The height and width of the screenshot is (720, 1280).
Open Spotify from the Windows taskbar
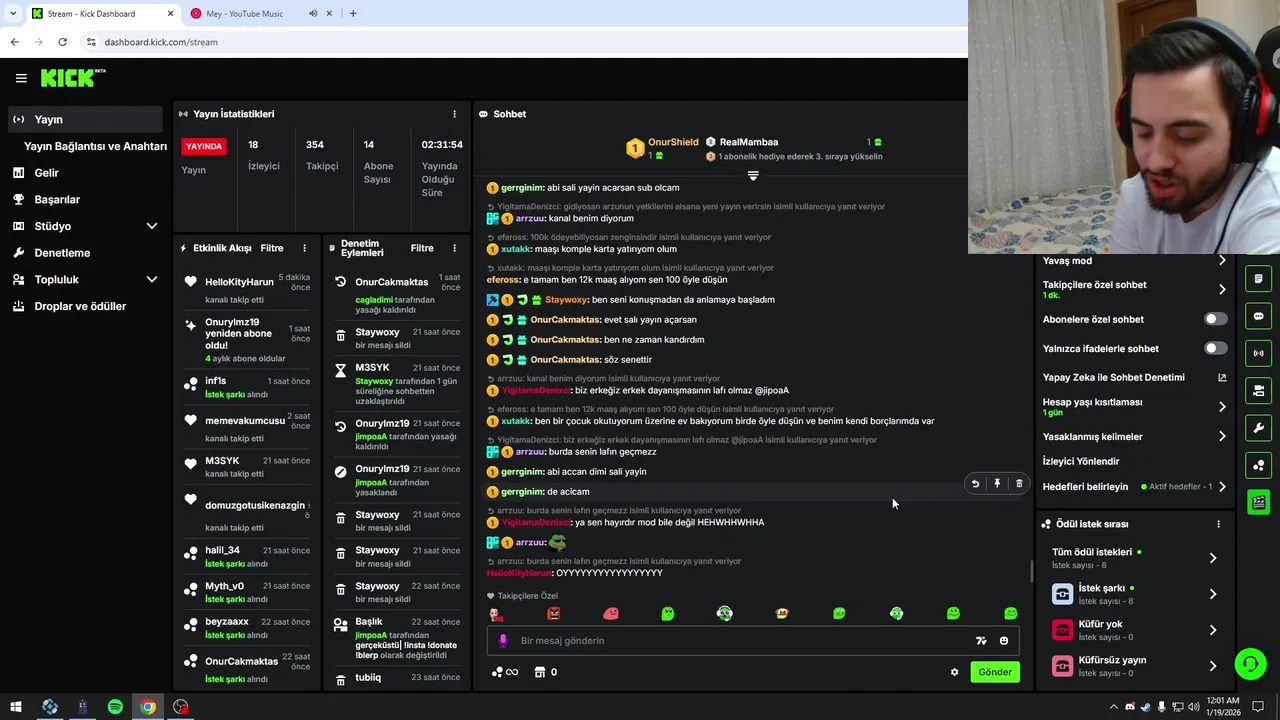(x=115, y=707)
